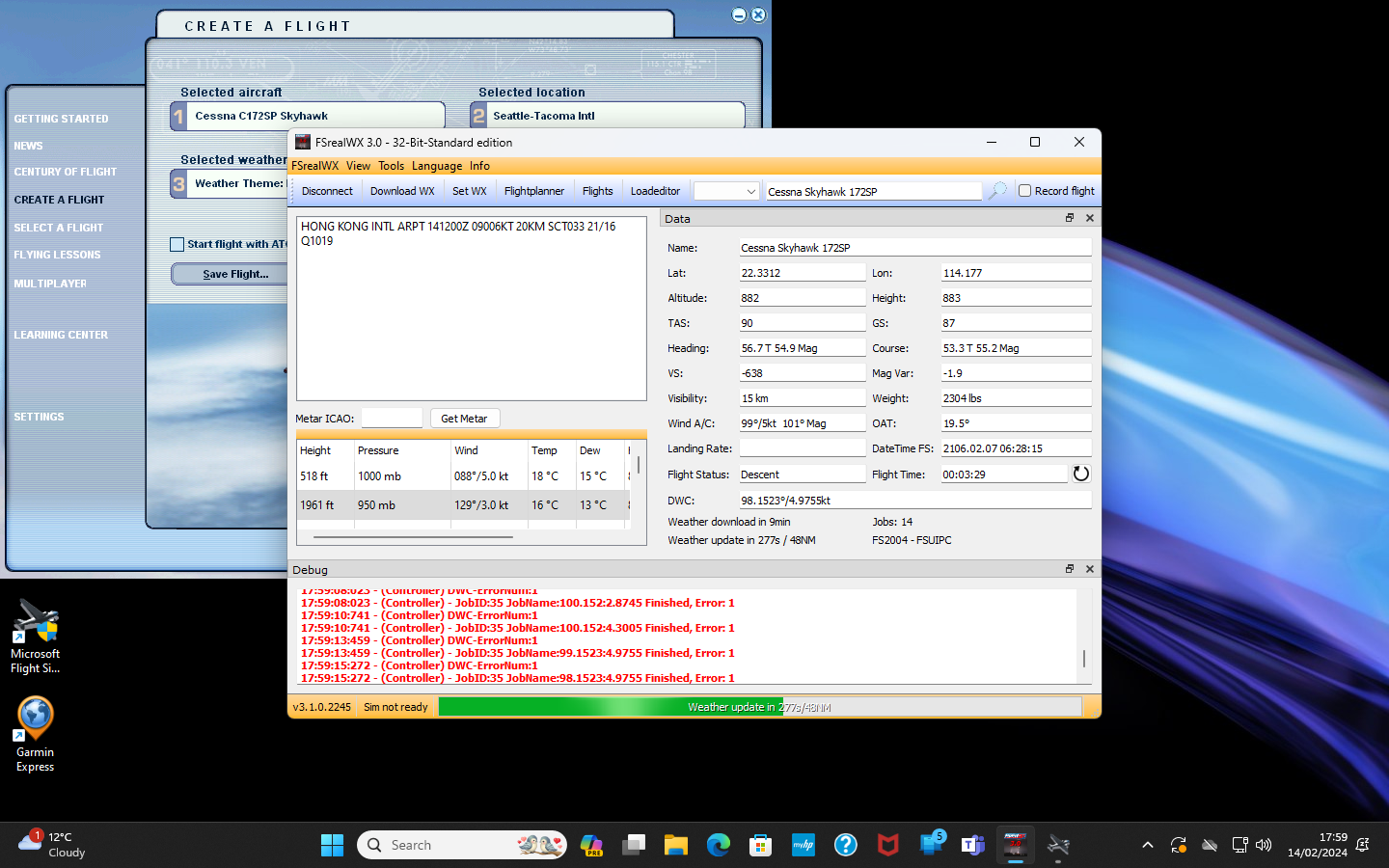Toggle Start flight with ATC checkbox

coord(177,244)
